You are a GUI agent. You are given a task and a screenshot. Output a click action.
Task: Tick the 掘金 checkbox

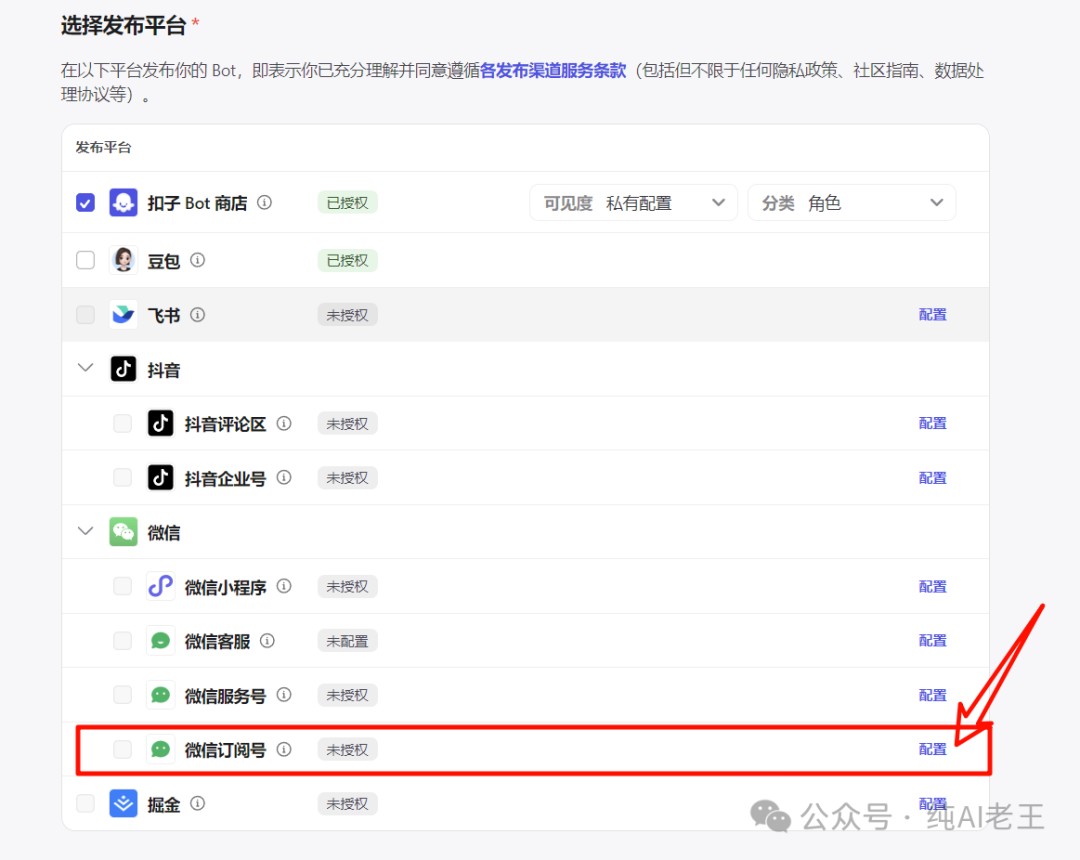click(85, 804)
